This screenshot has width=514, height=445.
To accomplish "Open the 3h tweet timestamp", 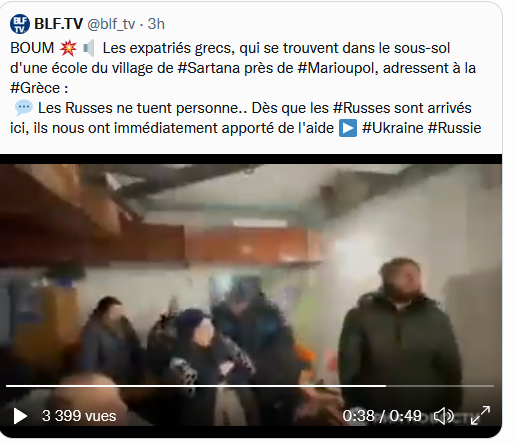I will [x=156, y=24].
